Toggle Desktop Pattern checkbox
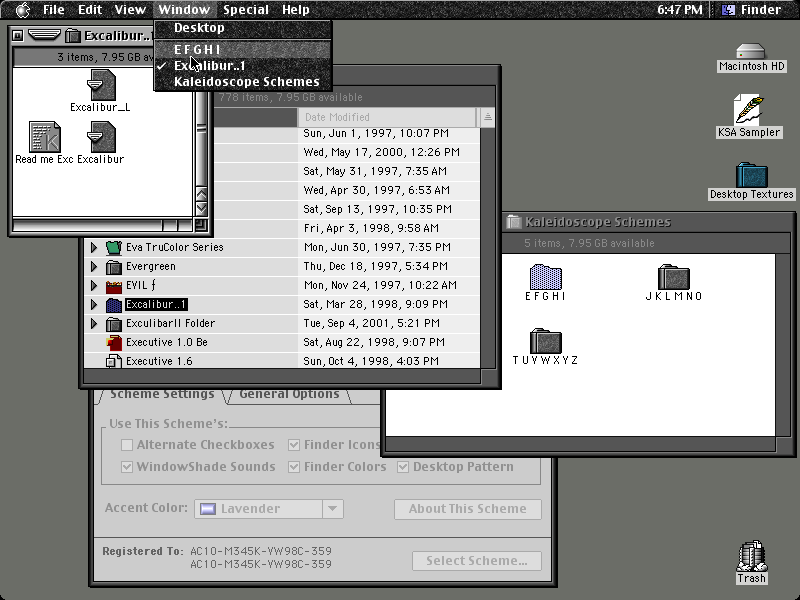The image size is (800, 600). (403, 467)
